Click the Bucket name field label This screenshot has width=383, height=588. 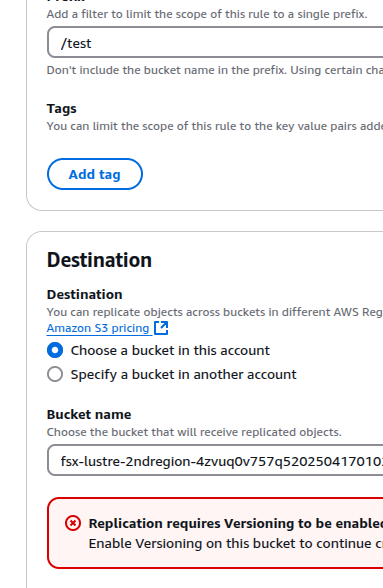click(89, 414)
